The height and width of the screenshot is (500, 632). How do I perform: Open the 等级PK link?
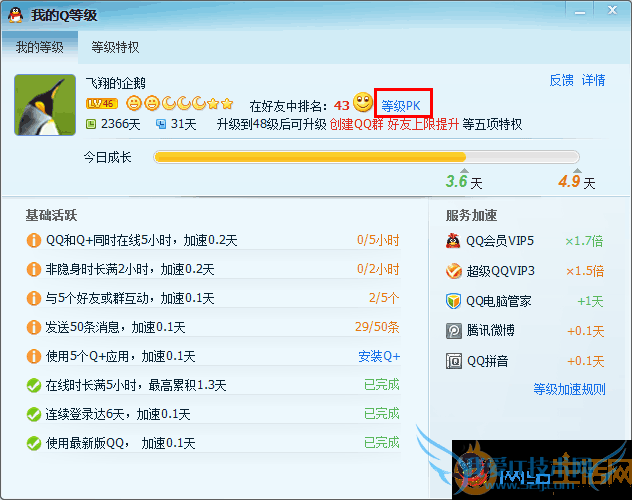(x=401, y=106)
